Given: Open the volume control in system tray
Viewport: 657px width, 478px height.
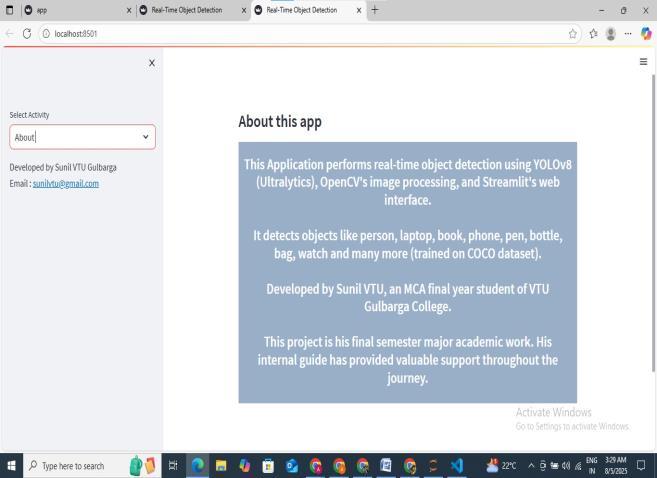Looking at the screenshot, I should pyautogui.click(x=566, y=465).
